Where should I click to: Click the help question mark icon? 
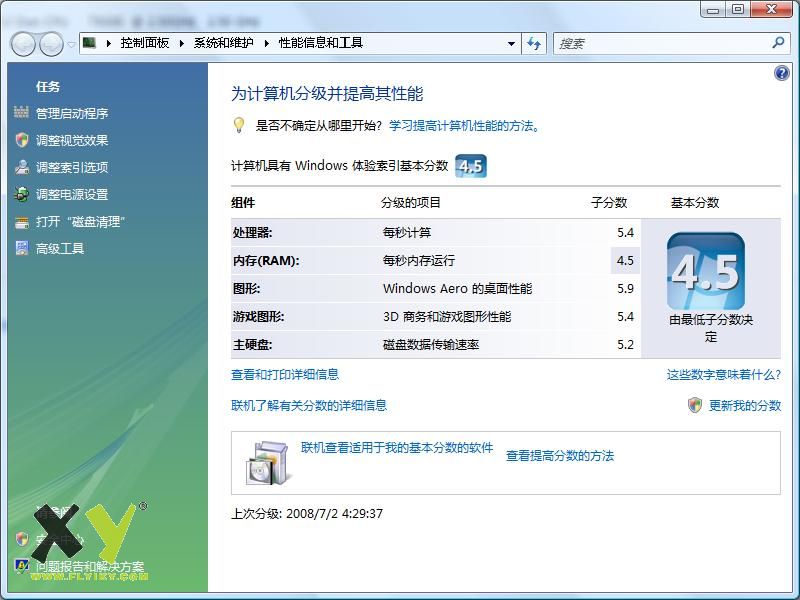[x=782, y=73]
